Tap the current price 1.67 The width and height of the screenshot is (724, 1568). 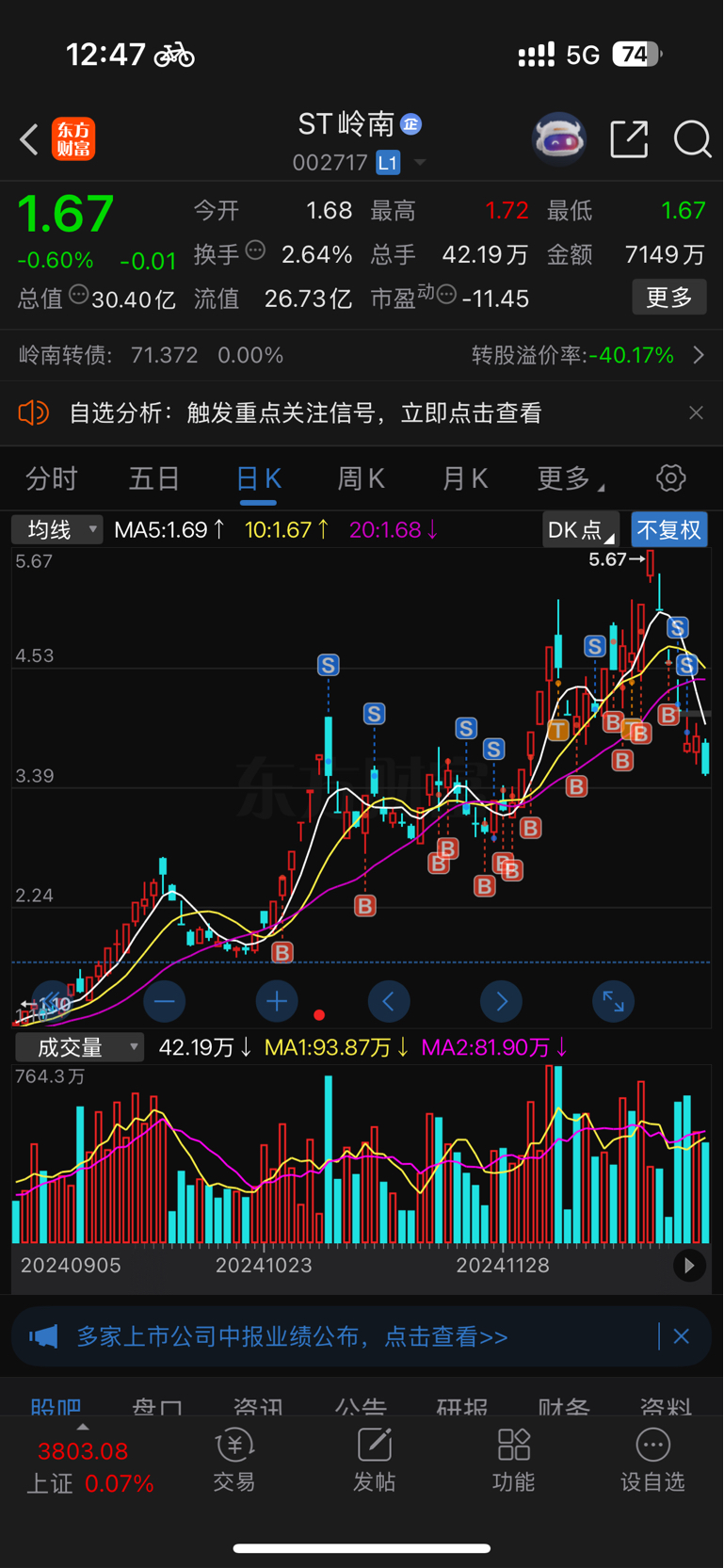pyautogui.click(x=66, y=214)
